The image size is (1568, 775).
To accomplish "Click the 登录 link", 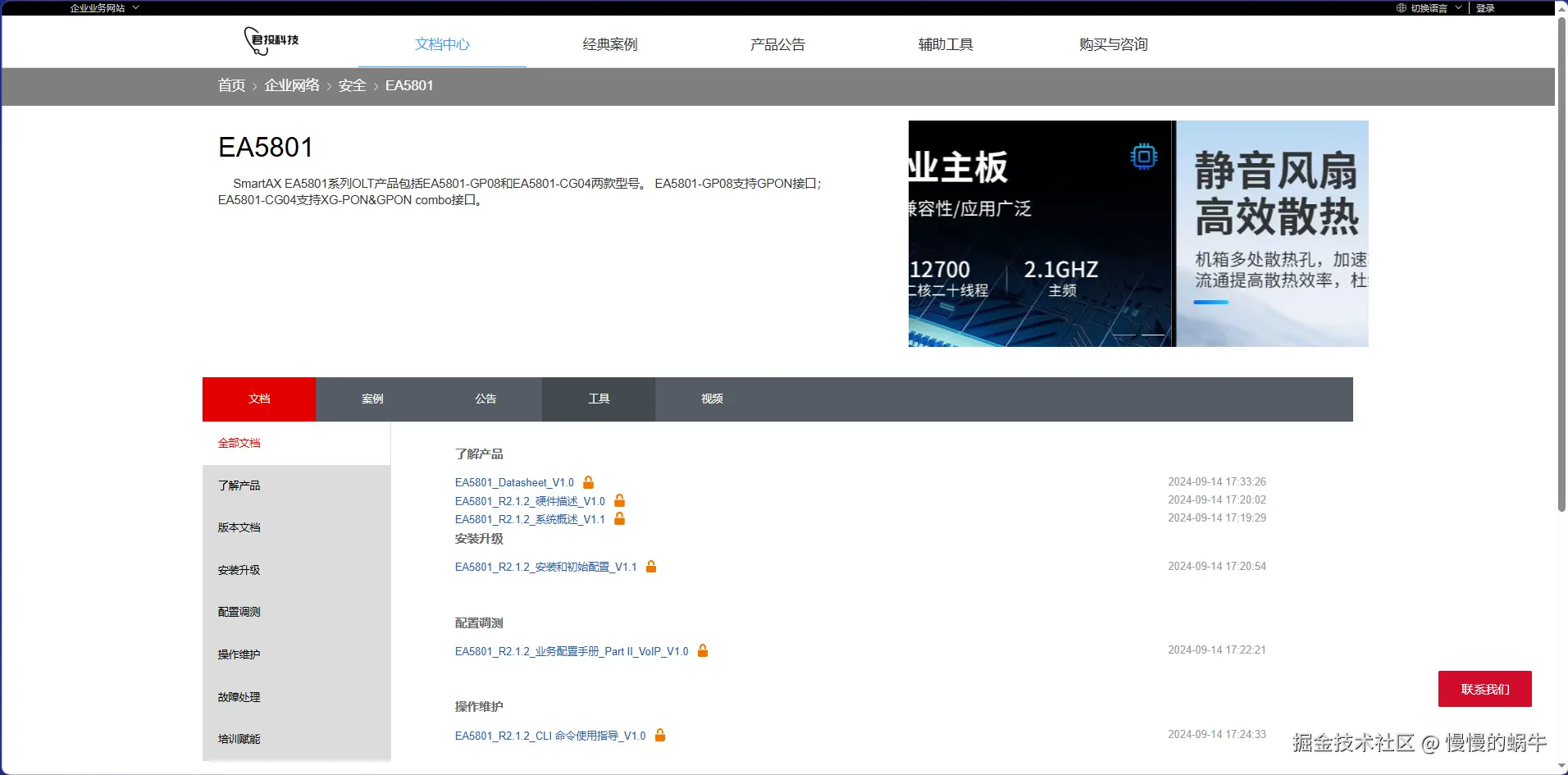I will pos(1485,8).
